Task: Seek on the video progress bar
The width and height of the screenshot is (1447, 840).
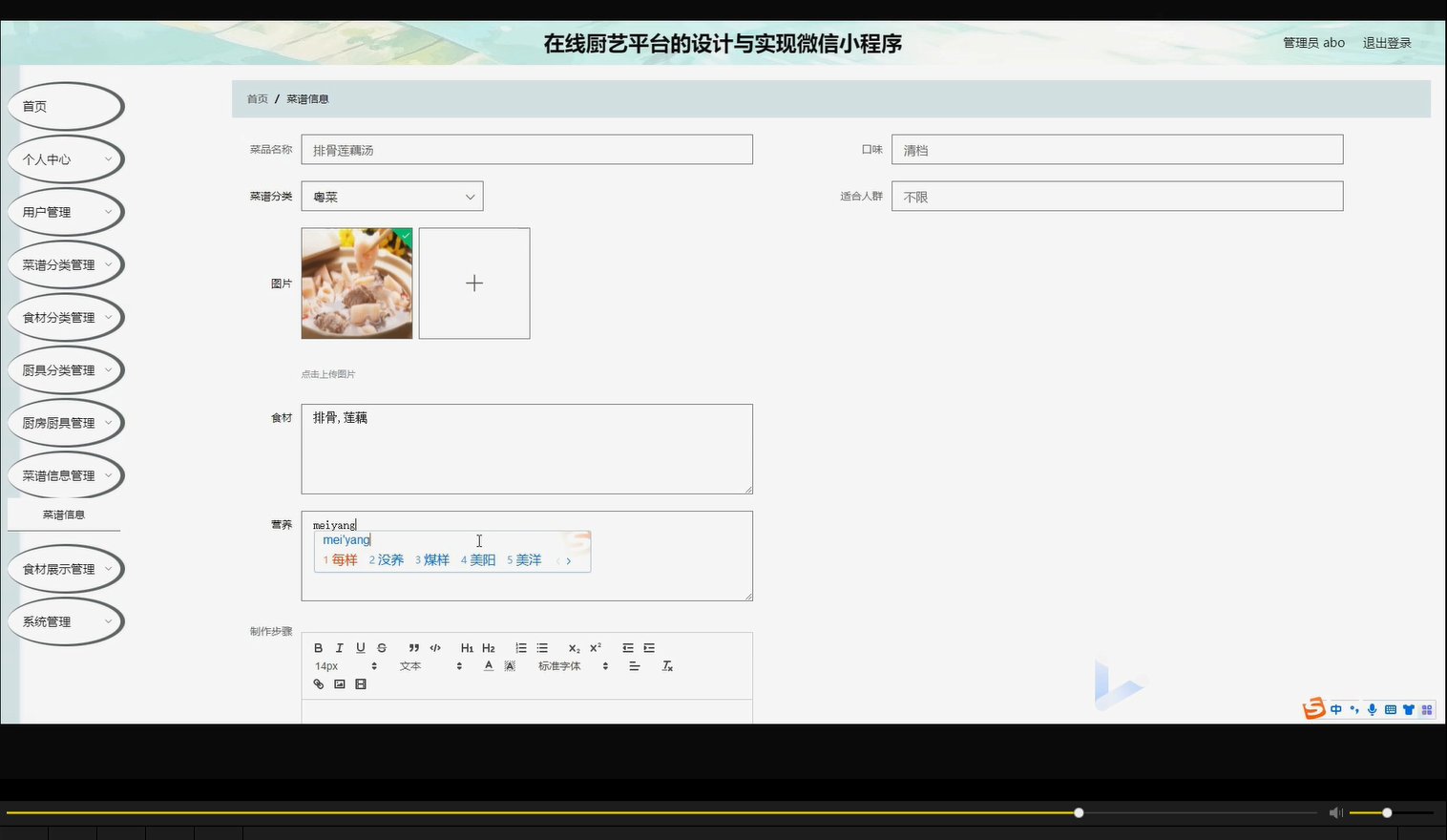Action: (x=661, y=812)
